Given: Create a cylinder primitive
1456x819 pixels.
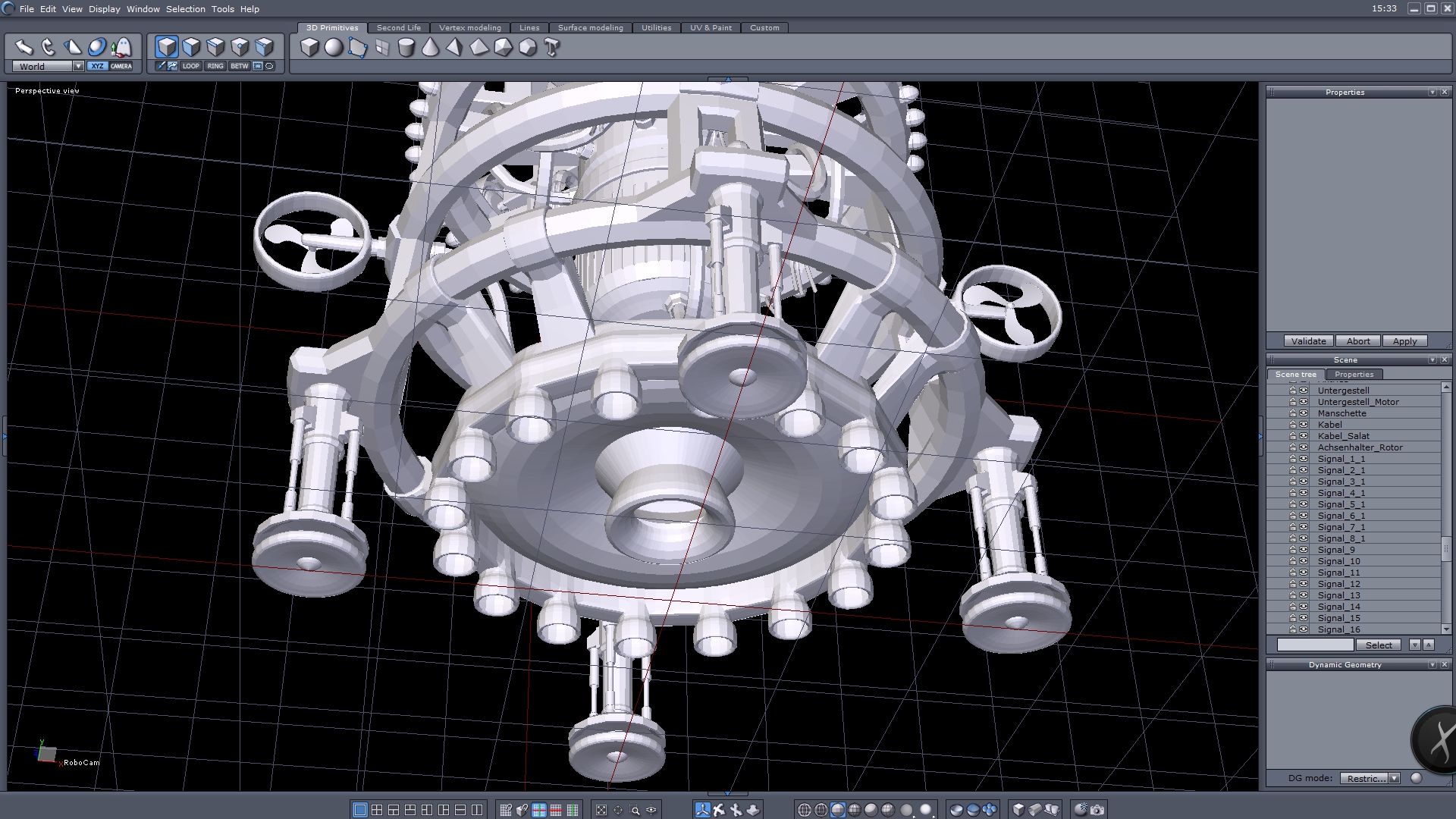Looking at the screenshot, I should pos(406,48).
